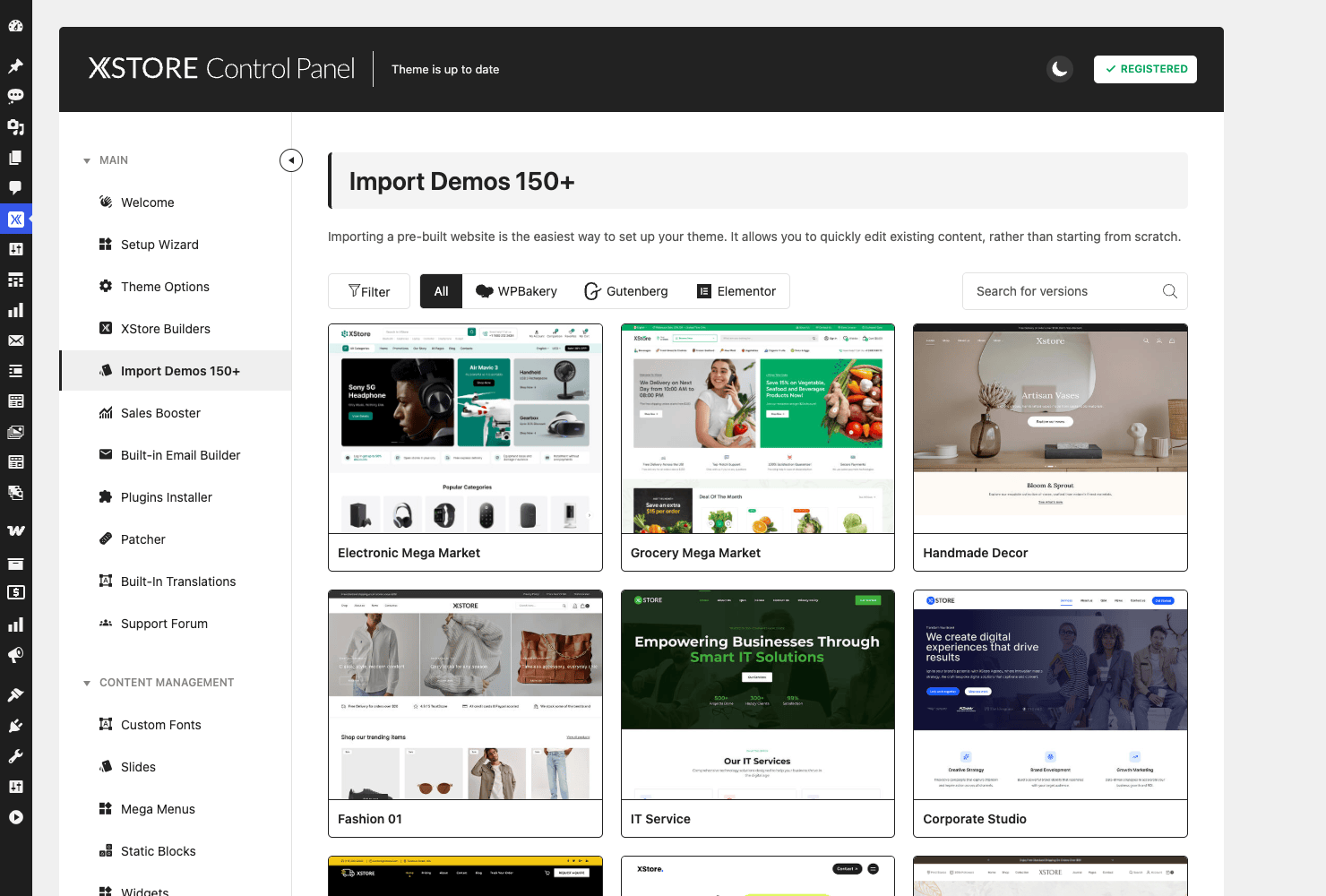Collapse admin menu via play-circle icon
Image resolution: width=1326 pixels, height=896 pixels.
pyautogui.click(x=15, y=817)
